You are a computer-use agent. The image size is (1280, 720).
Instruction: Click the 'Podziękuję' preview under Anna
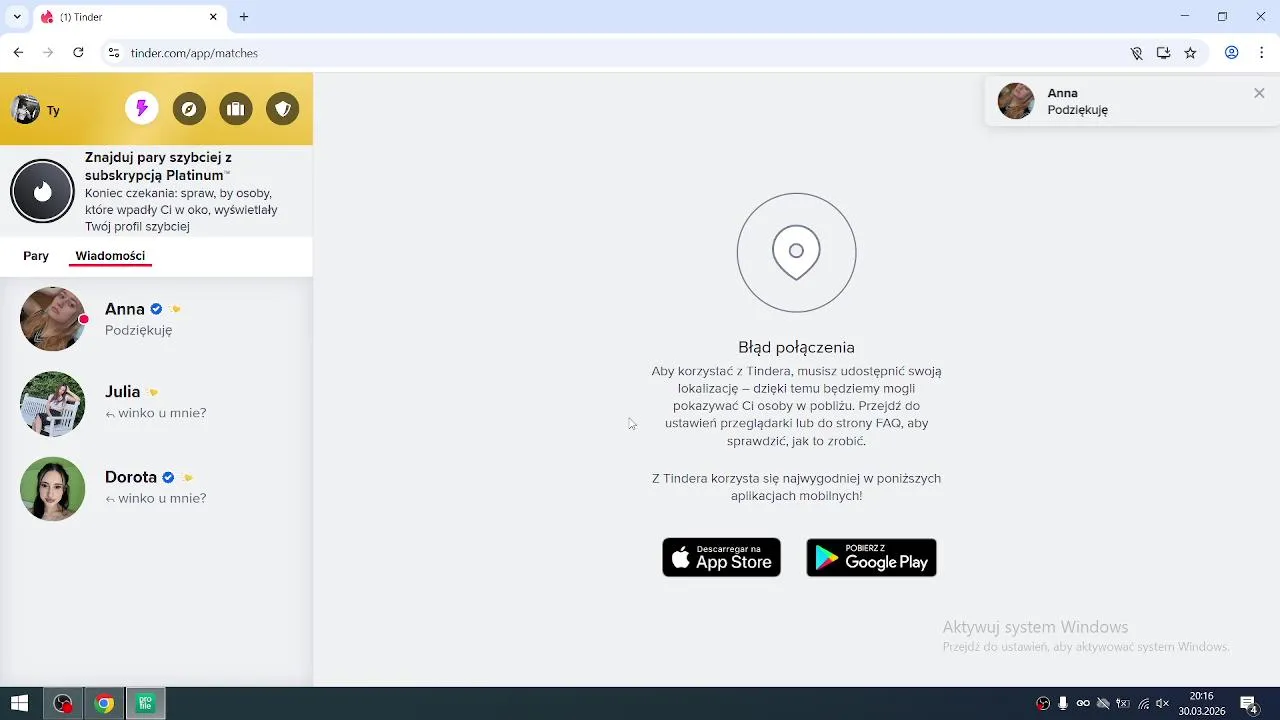pyautogui.click(x=138, y=330)
